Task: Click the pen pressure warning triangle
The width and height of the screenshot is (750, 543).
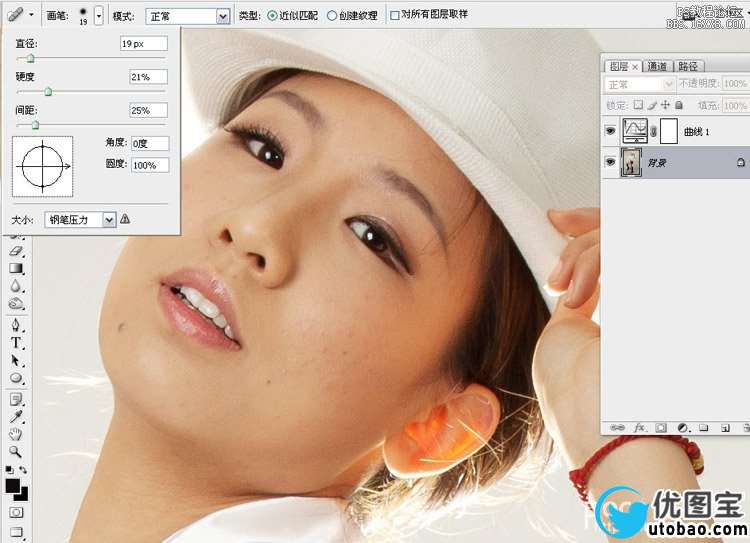Action: 125,219
